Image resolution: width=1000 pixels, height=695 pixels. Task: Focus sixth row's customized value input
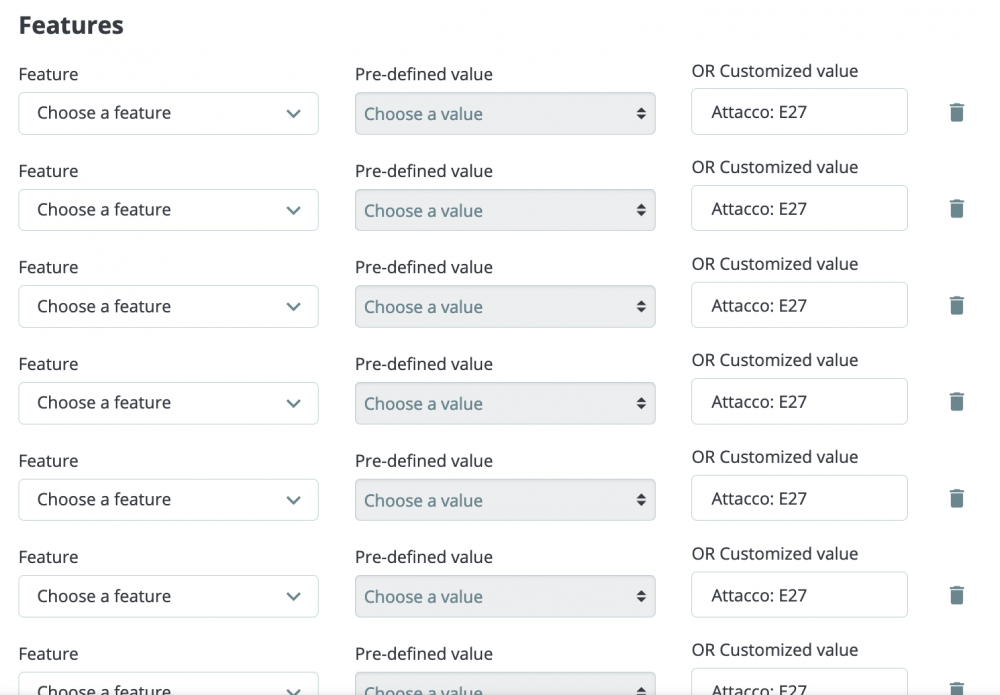pyautogui.click(x=799, y=595)
